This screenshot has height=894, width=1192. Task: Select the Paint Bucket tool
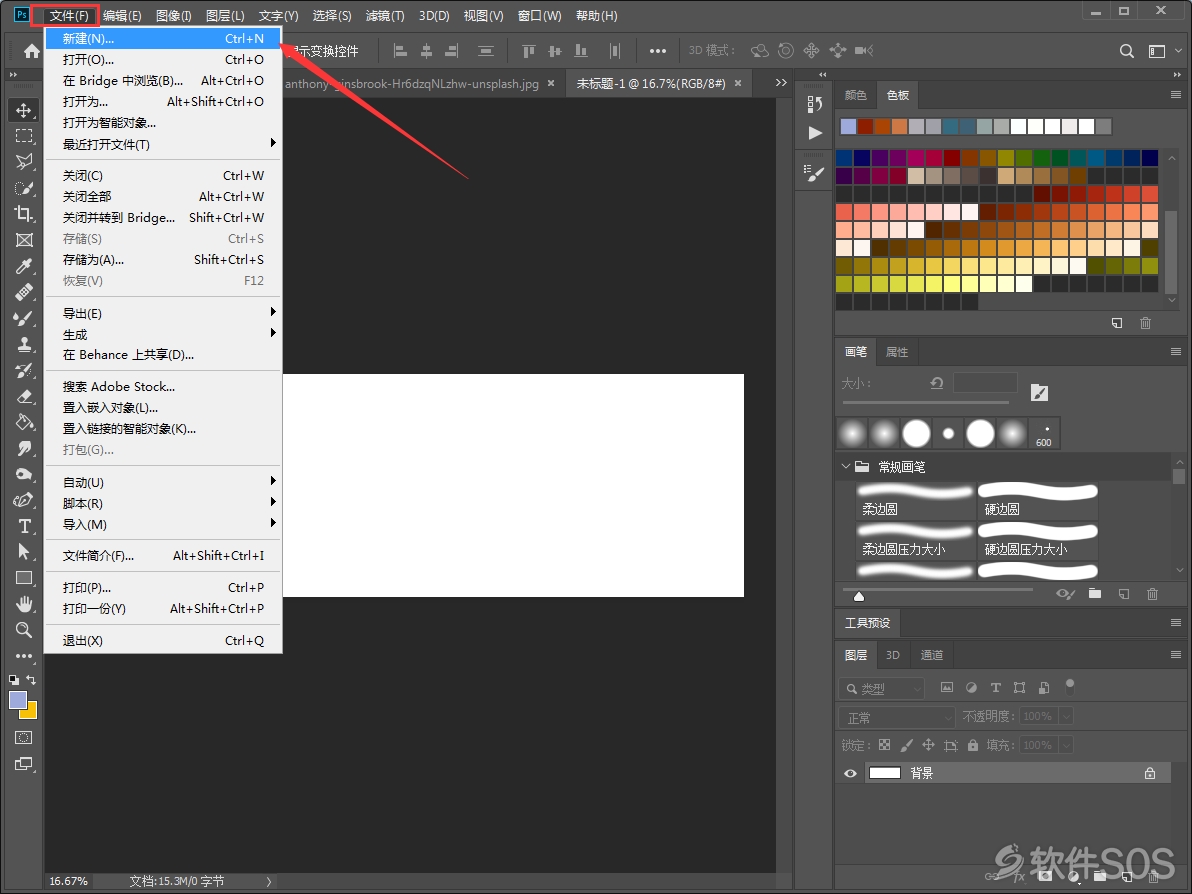[x=24, y=422]
